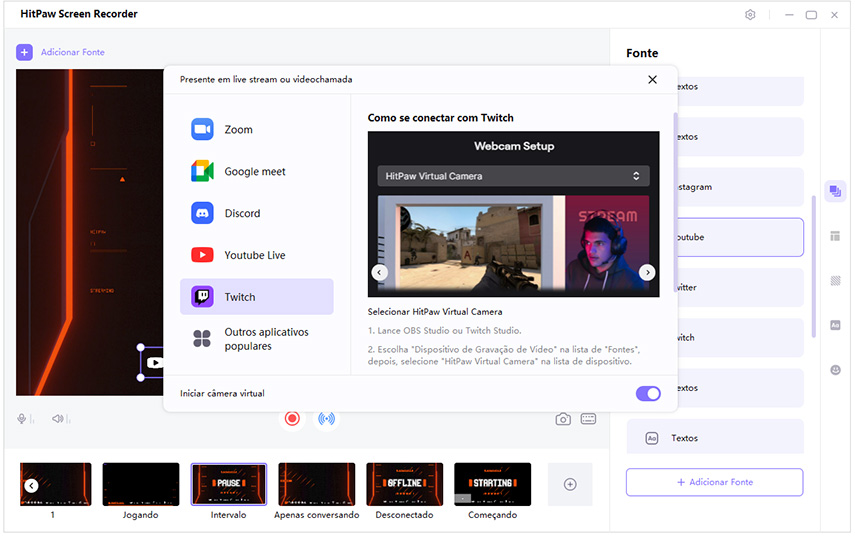Select the Desconectado scene thumbnail
Screen dimensions: 855x536
tap(405, 484)
